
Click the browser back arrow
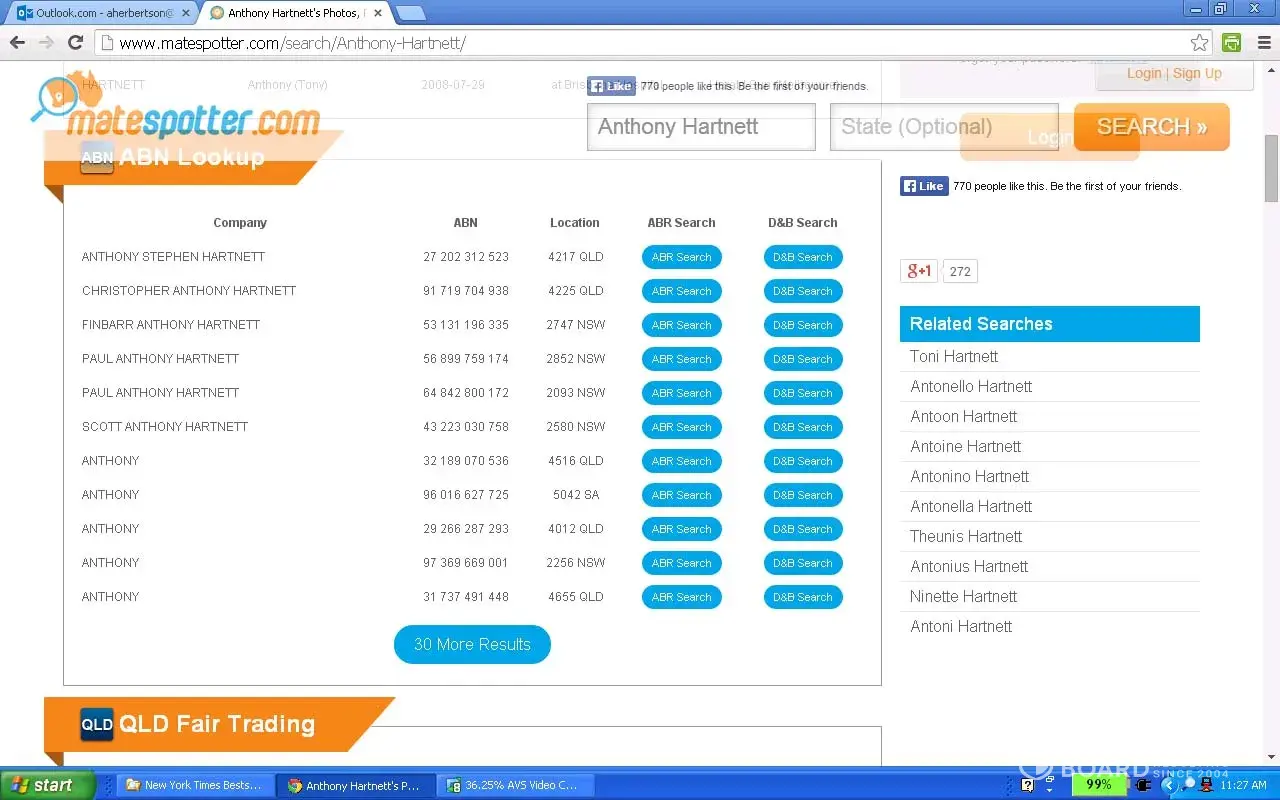17,42
